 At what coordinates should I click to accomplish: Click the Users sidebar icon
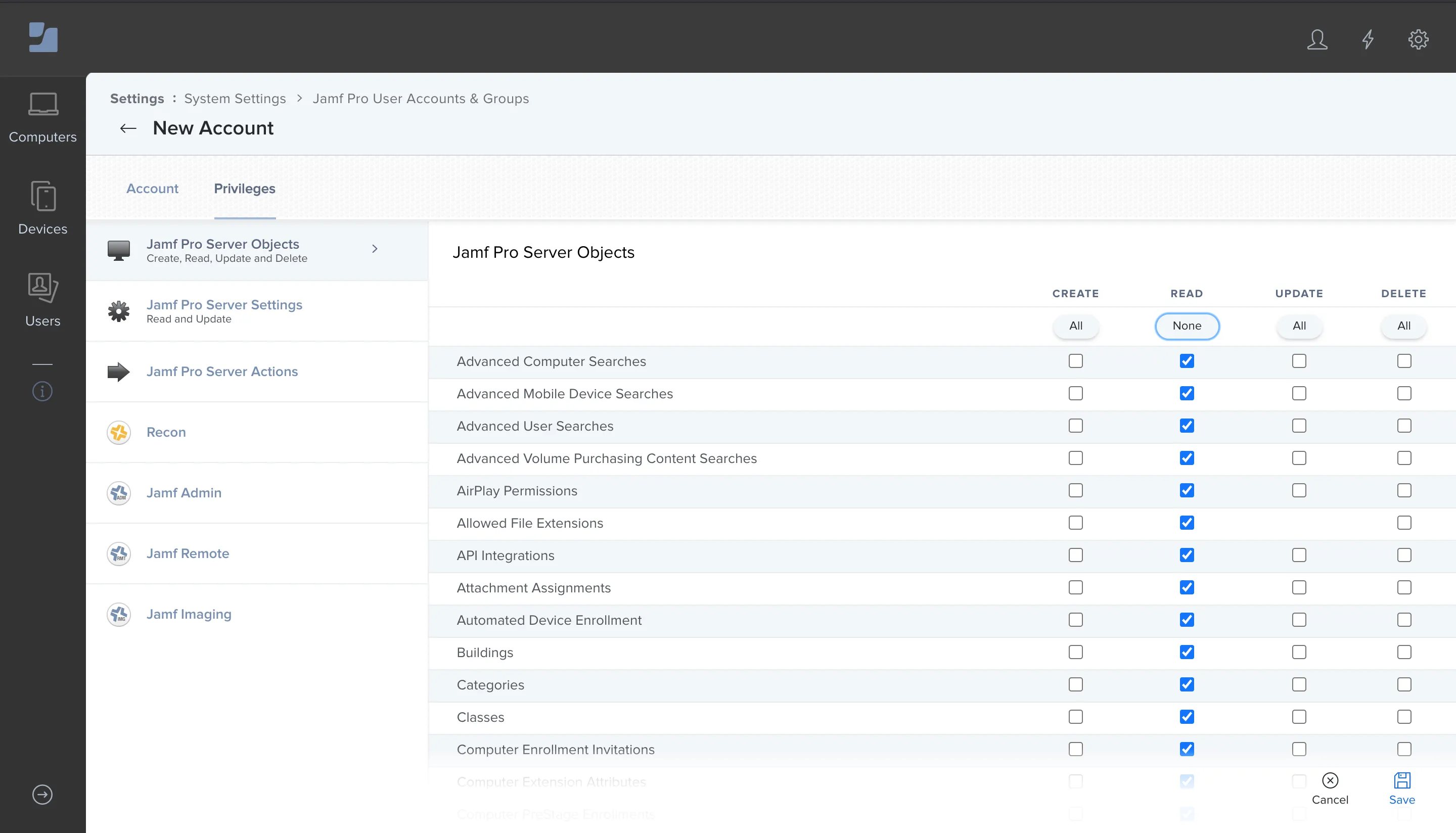coord(42,300)
